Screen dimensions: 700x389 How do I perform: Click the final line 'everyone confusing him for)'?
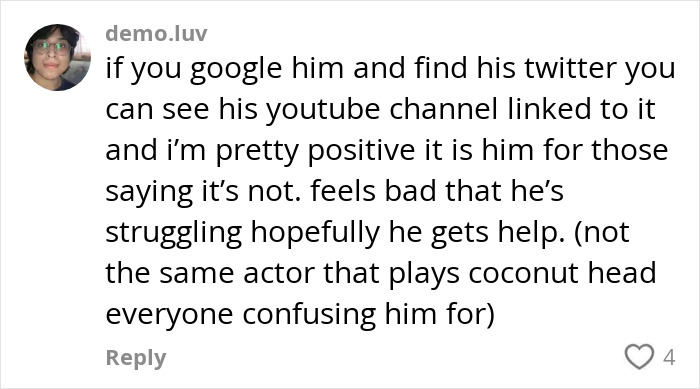[x=300, y=314]
